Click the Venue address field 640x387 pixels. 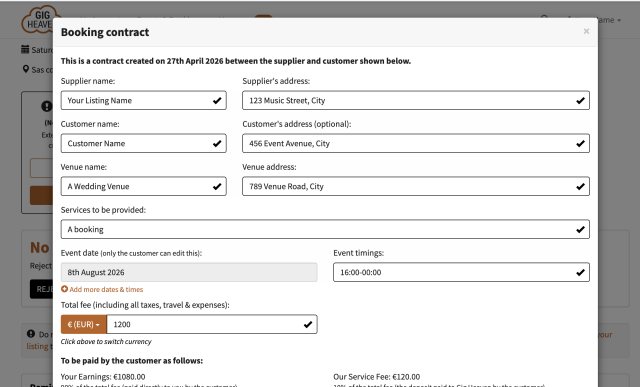tap(416, 186)
